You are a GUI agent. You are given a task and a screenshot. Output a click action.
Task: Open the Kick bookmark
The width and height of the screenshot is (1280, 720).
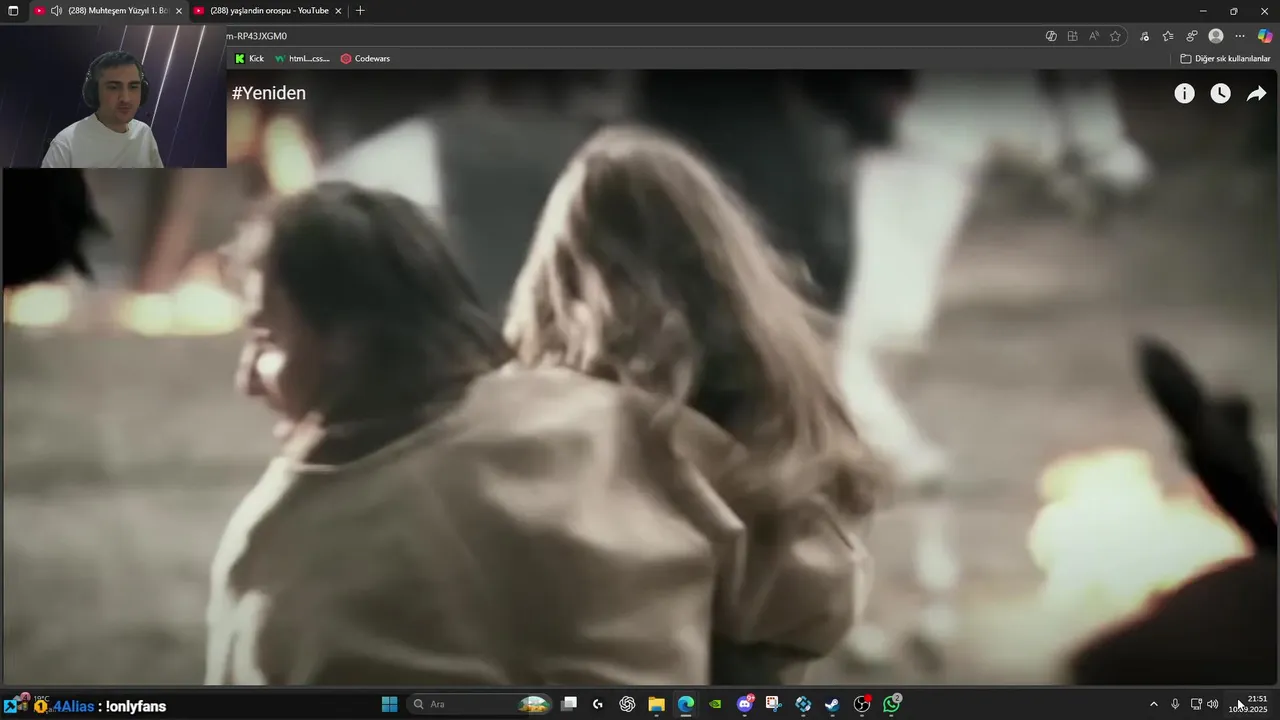[x=249, y=59]
